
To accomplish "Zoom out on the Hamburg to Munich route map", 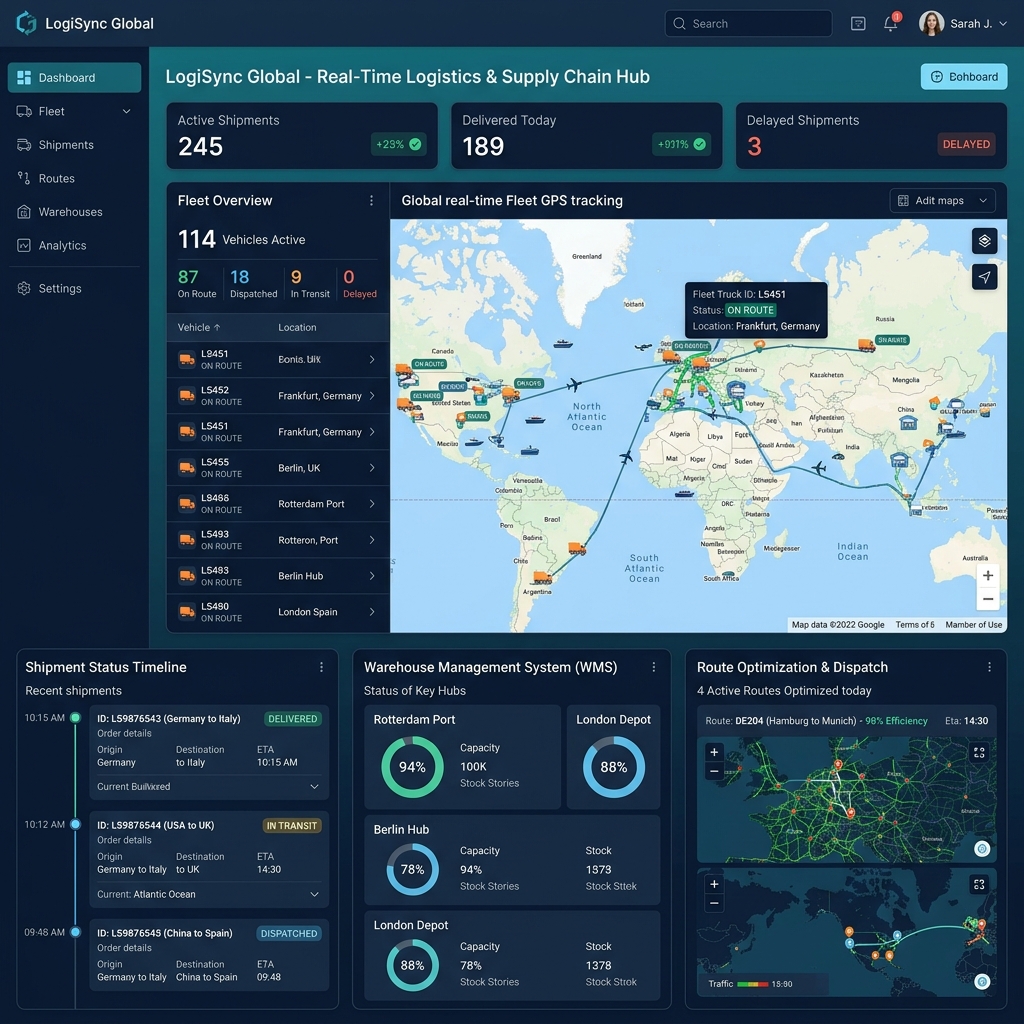I will (714, 771).
